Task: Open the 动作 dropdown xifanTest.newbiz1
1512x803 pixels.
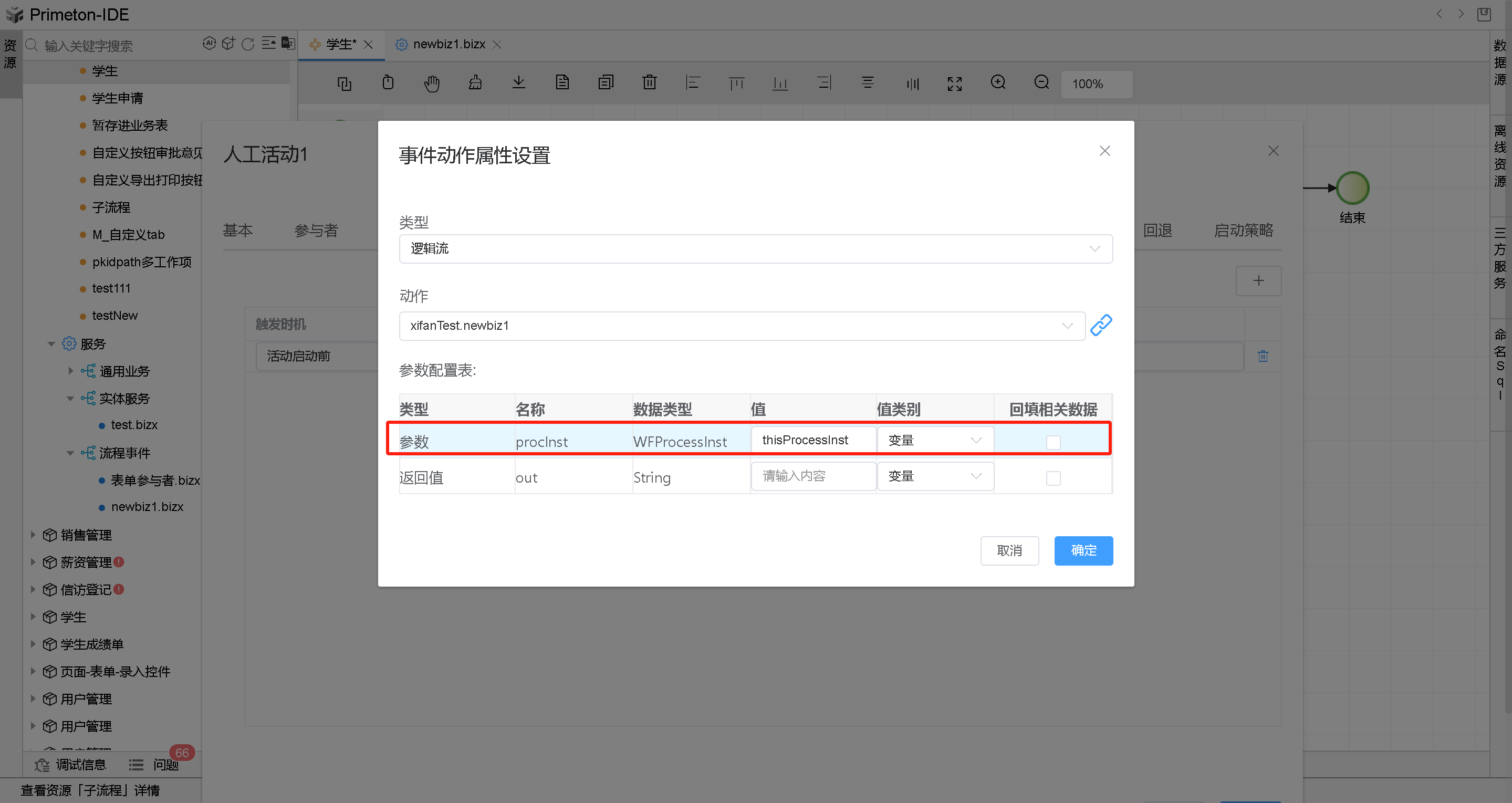Action: pyautogui.click(x=742, y=326)
